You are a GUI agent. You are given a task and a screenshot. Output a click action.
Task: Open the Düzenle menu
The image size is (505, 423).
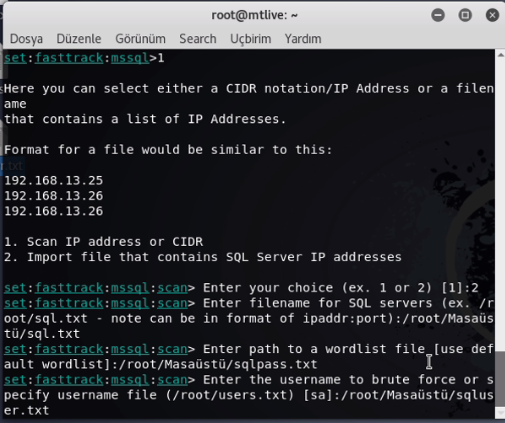tap(79, 39)
